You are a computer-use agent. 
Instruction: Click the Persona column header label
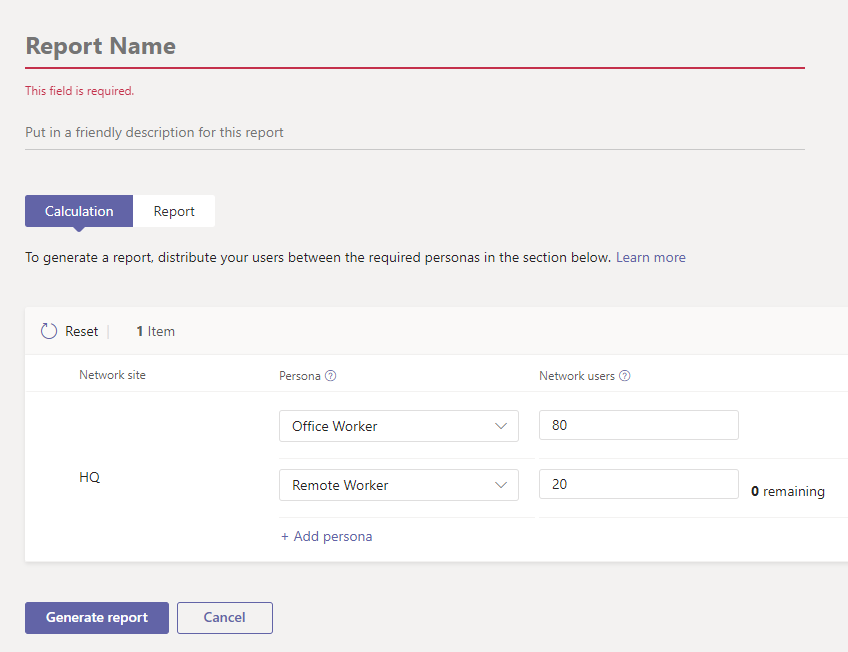click(x=299, y=376)
